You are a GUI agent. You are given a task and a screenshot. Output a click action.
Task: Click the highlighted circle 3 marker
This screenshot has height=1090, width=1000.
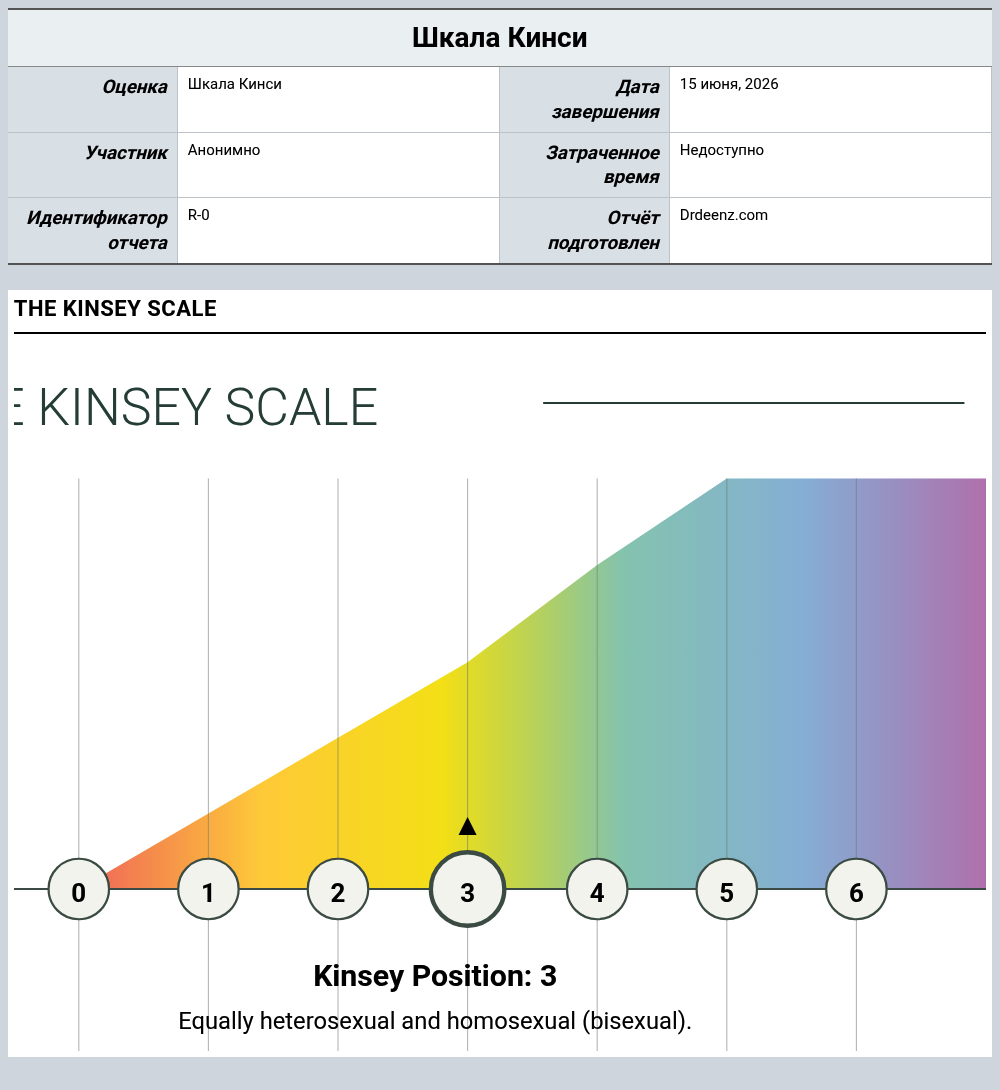[468, 889]
